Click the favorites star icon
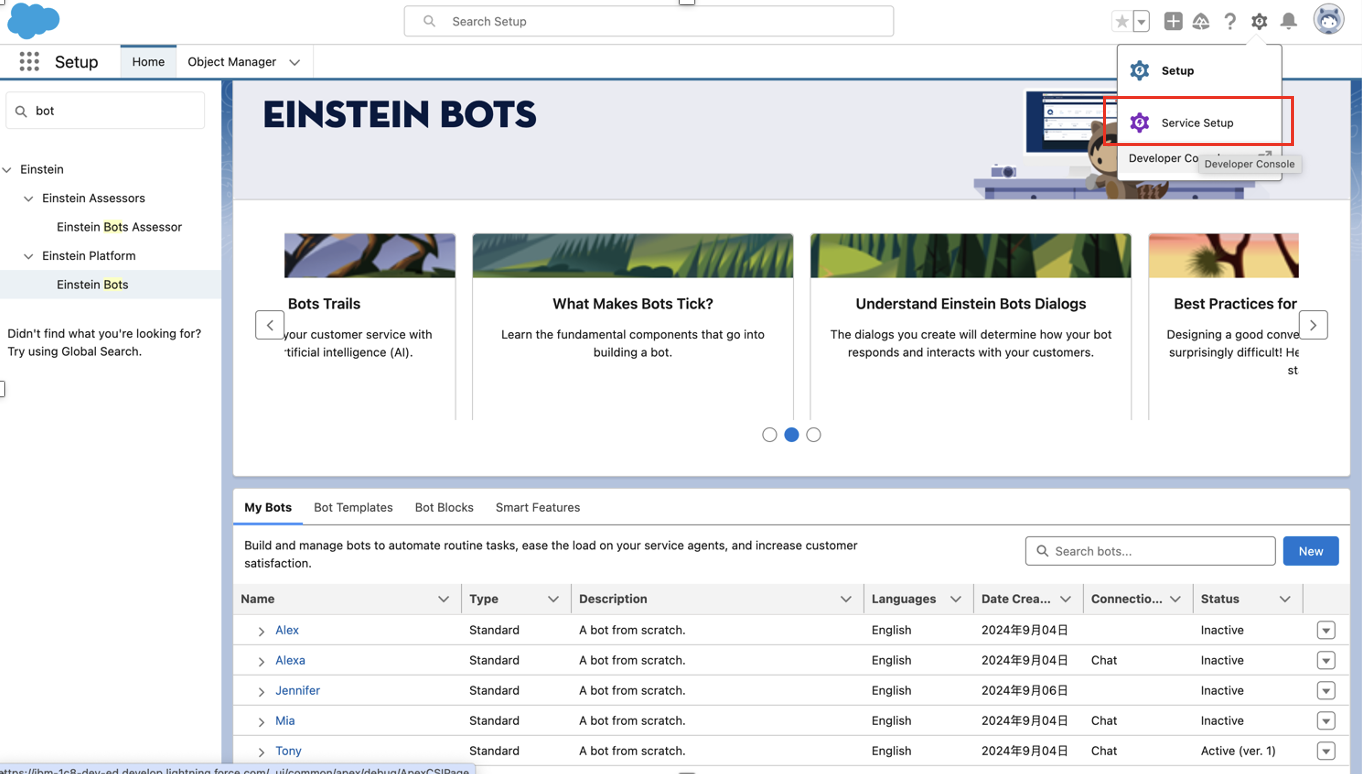 [1122, 21]
